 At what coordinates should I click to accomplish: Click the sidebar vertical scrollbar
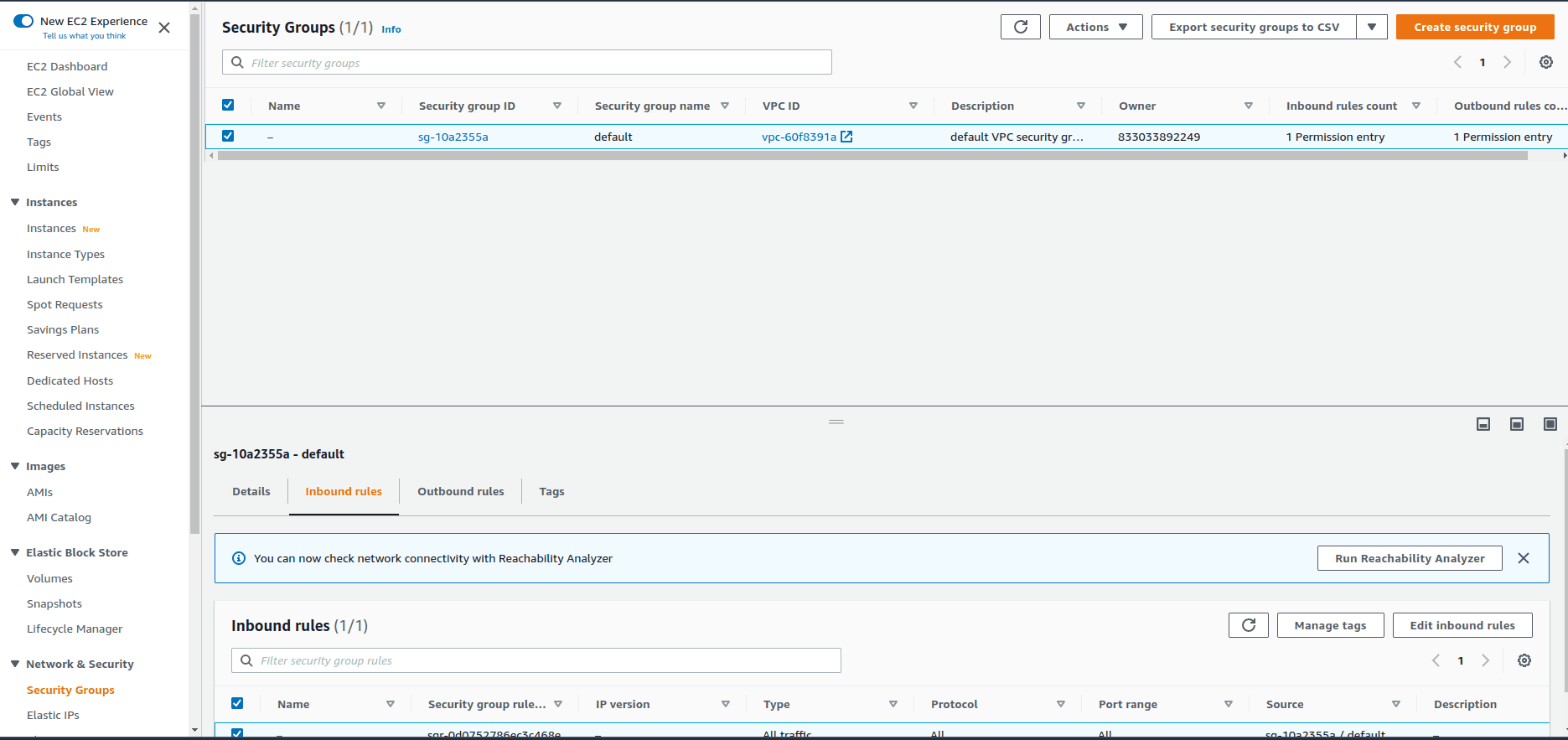pyautogui.click(x=194, y=273)
